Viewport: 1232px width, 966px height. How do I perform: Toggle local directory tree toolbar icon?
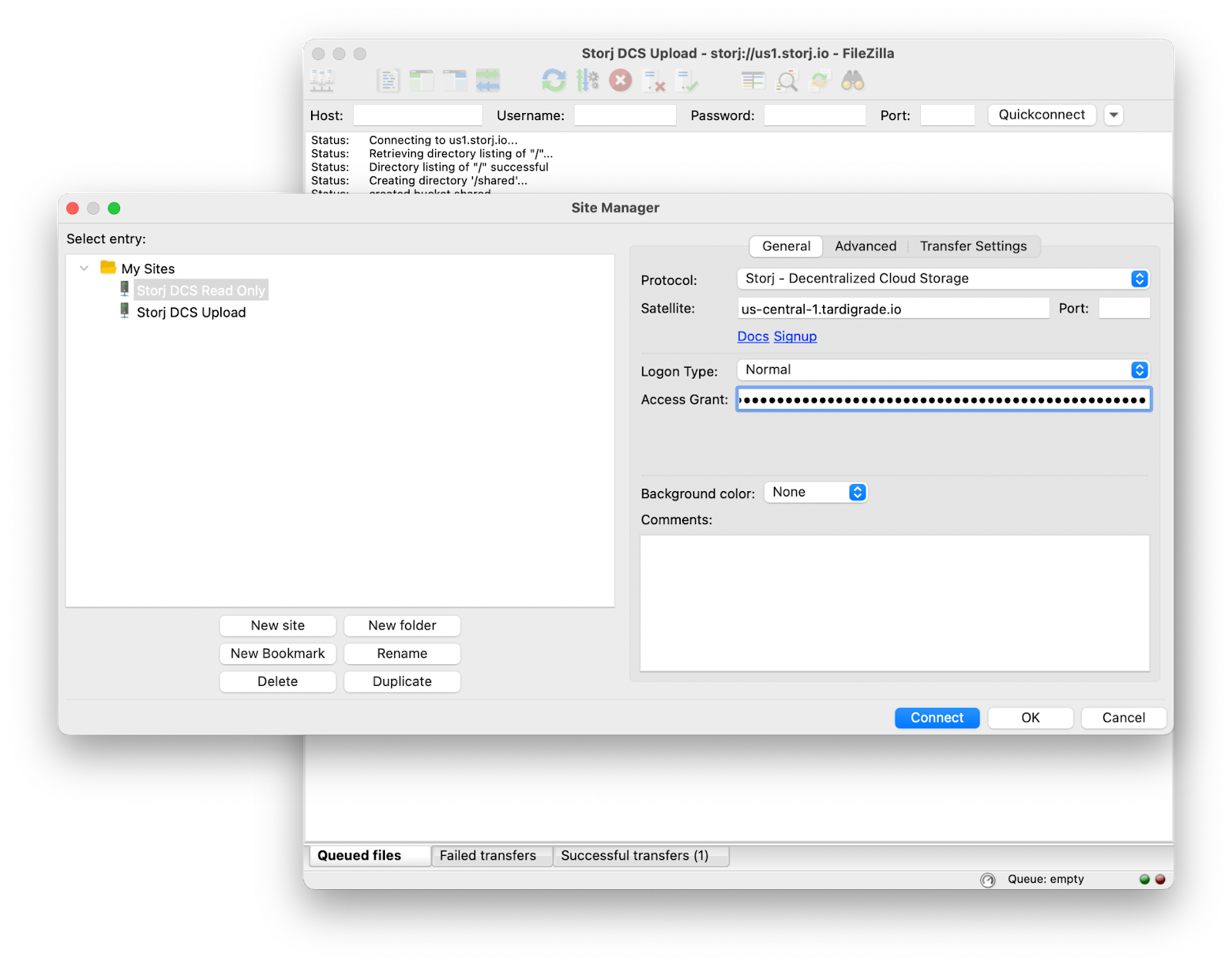pos(421,81)
